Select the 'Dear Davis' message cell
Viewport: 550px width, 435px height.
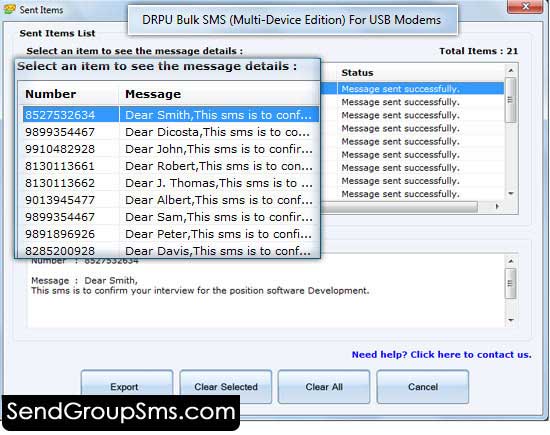(218, 251)
